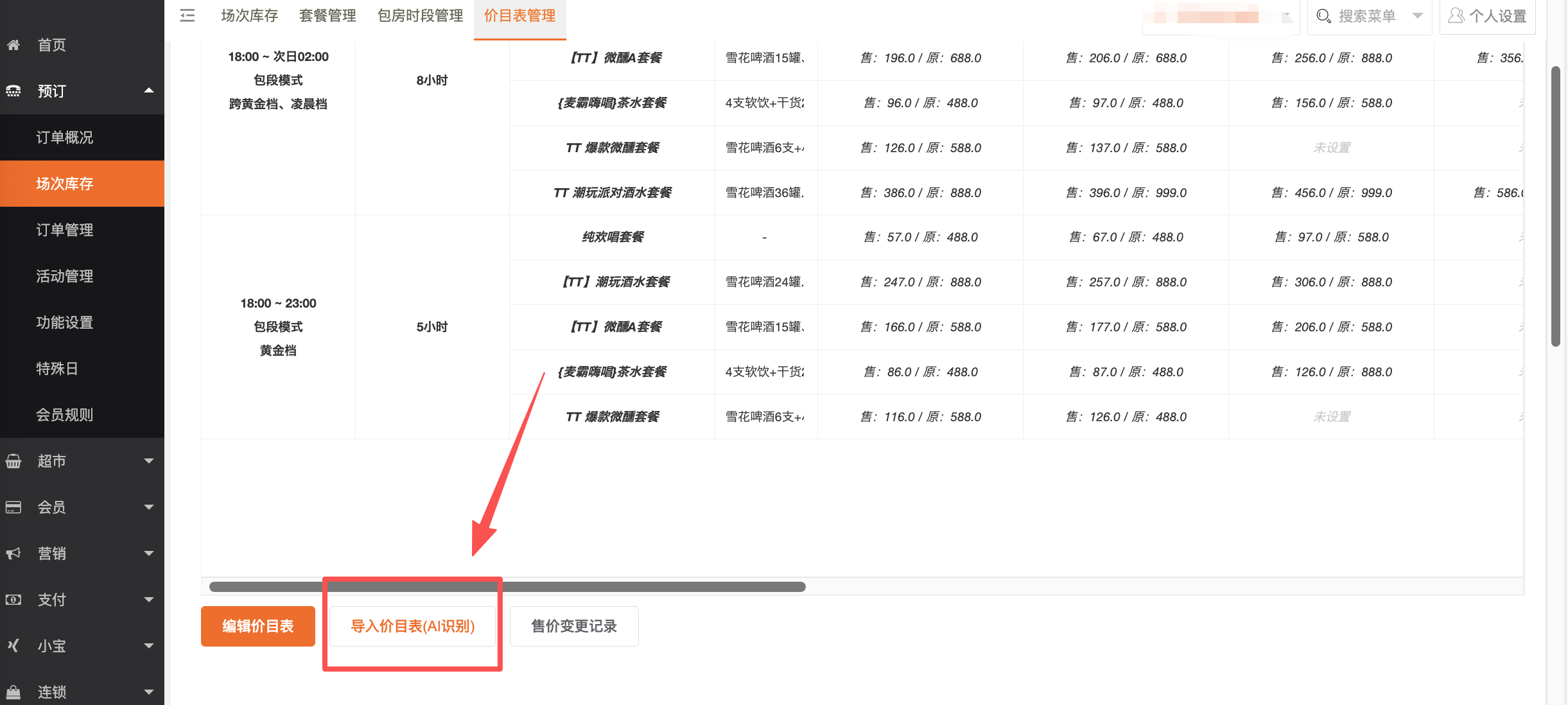Screen dimensions: 1568x705
Task: Toggle the sidebar collapse hamburger icon
Action: click(187, 15)
